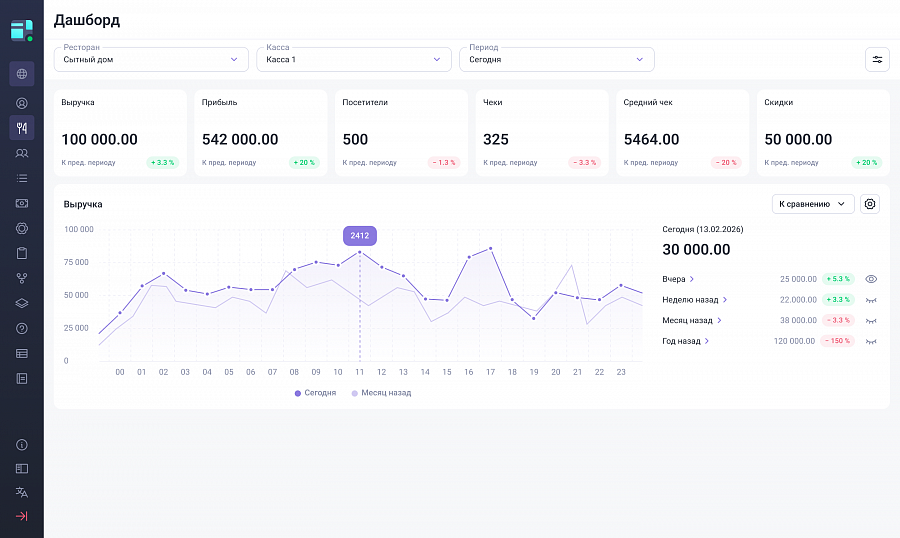Viewport: 900px width, 538px height.
Task: Open the globe icon in sidebar
Action: pyautogui.click(x=22, y=73)
